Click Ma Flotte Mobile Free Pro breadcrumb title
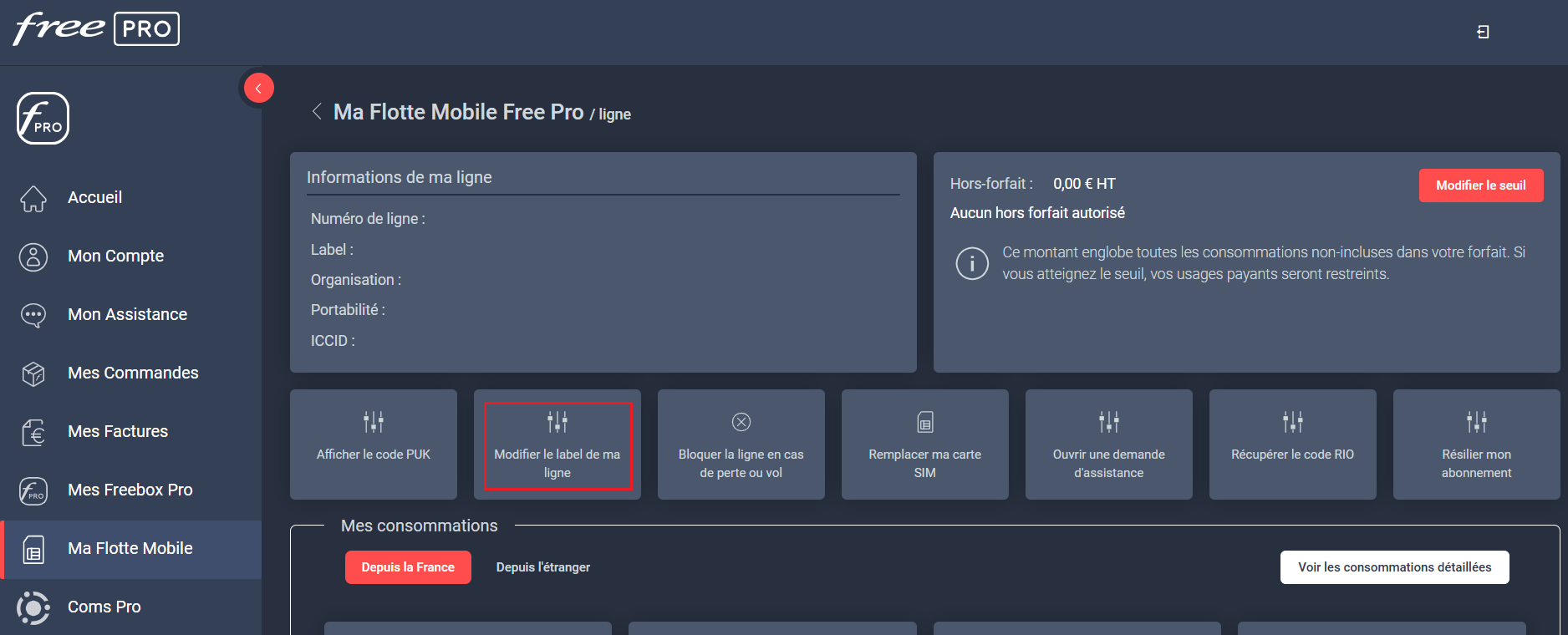 [x=458, y=112]
